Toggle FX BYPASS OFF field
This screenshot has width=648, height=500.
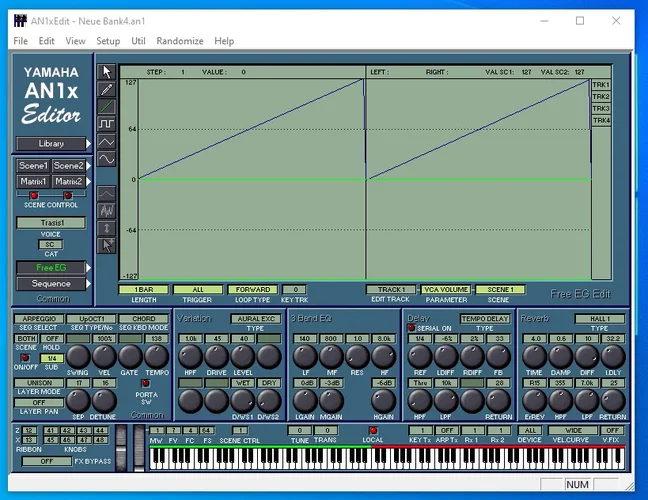47,461
